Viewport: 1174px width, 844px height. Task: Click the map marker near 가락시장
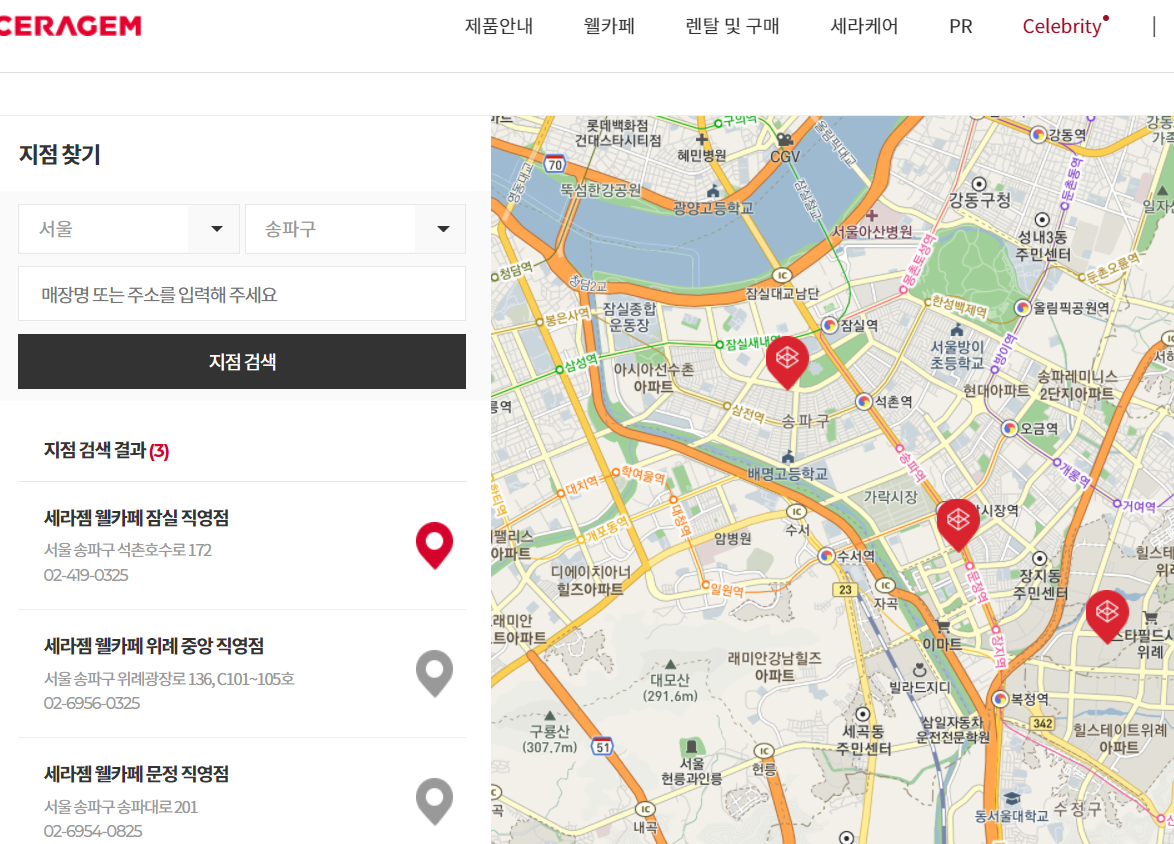coord(958,524)
